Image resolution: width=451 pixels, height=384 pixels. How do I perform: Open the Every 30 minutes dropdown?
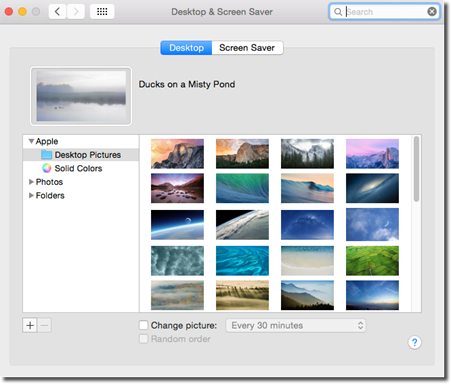[x=296, y=325]
